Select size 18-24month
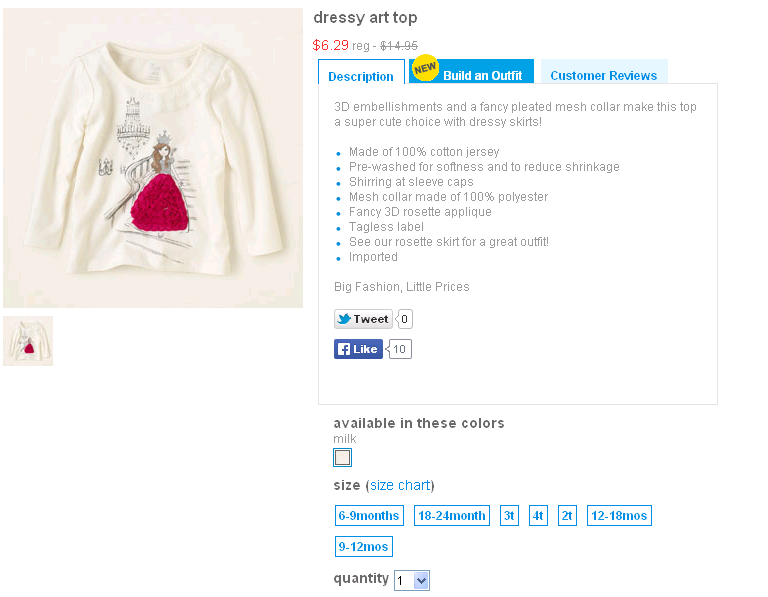Viewport: 768px width, 597px height. 452,516
